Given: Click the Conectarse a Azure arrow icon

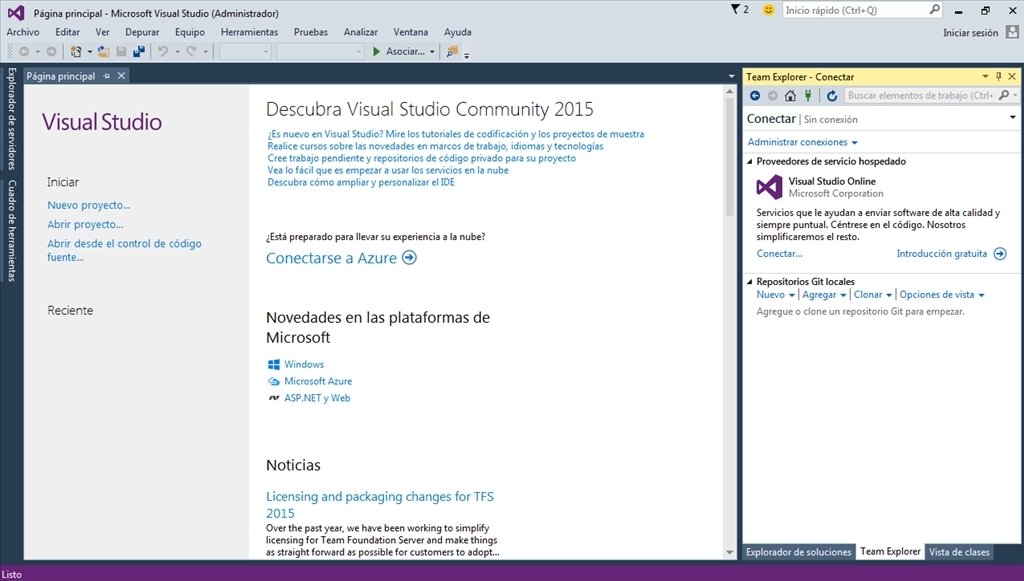Looking at the screenshot, I should coord(409,258).
